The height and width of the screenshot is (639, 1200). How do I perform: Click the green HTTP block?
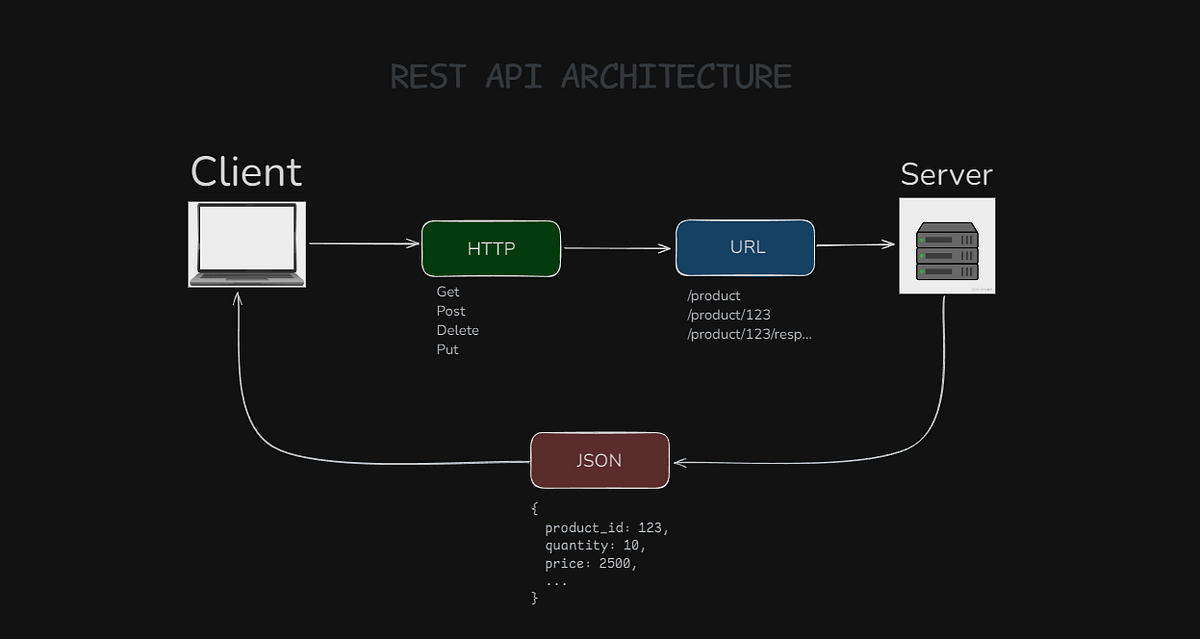tap(491, 248)
